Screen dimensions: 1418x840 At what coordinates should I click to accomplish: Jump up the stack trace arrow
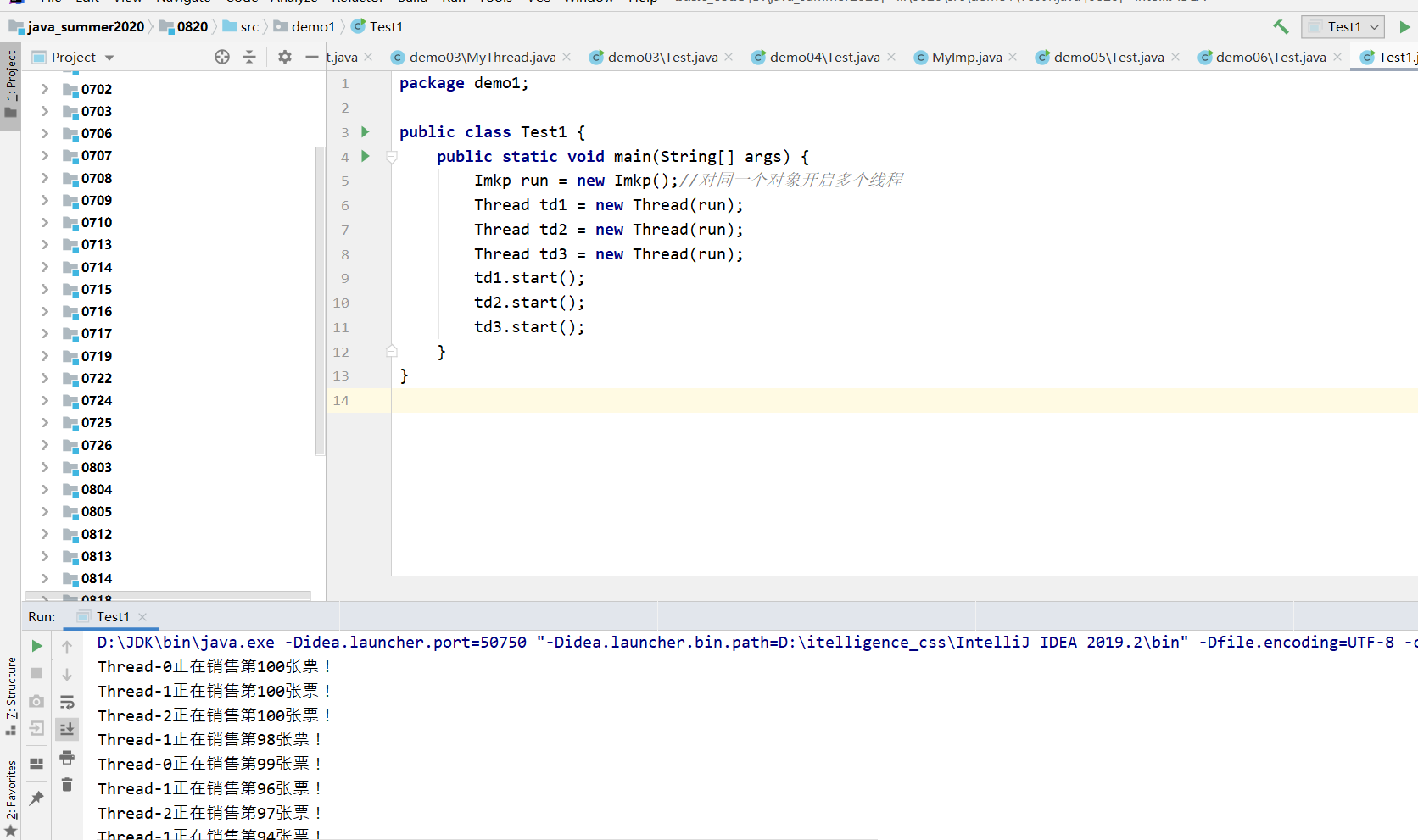(67, 647)
